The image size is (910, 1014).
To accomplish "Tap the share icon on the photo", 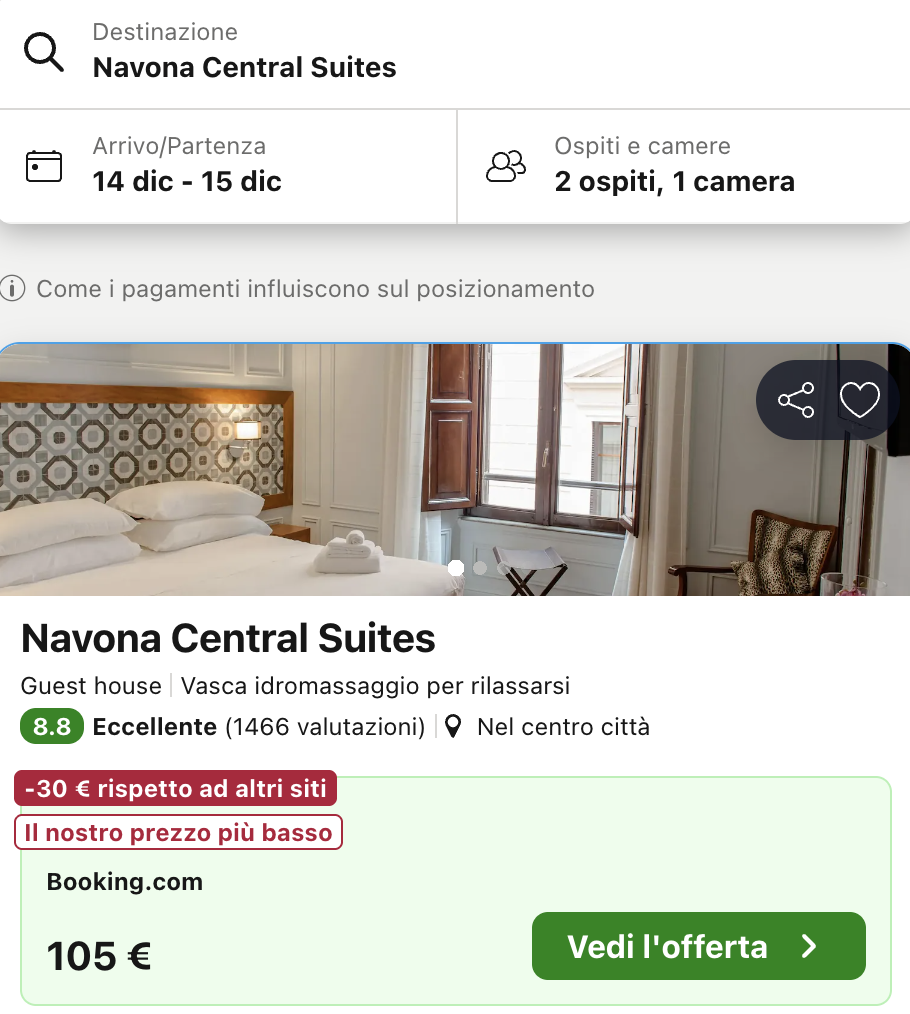I will [x=794, y=400].
